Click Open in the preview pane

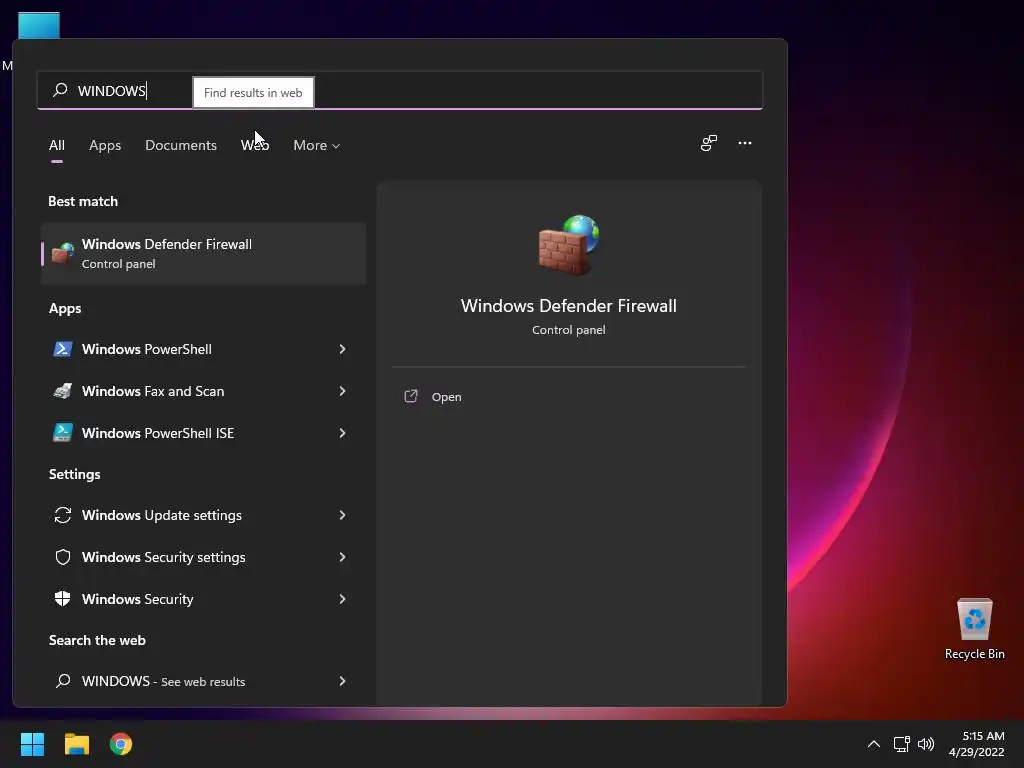coord(447,397)
